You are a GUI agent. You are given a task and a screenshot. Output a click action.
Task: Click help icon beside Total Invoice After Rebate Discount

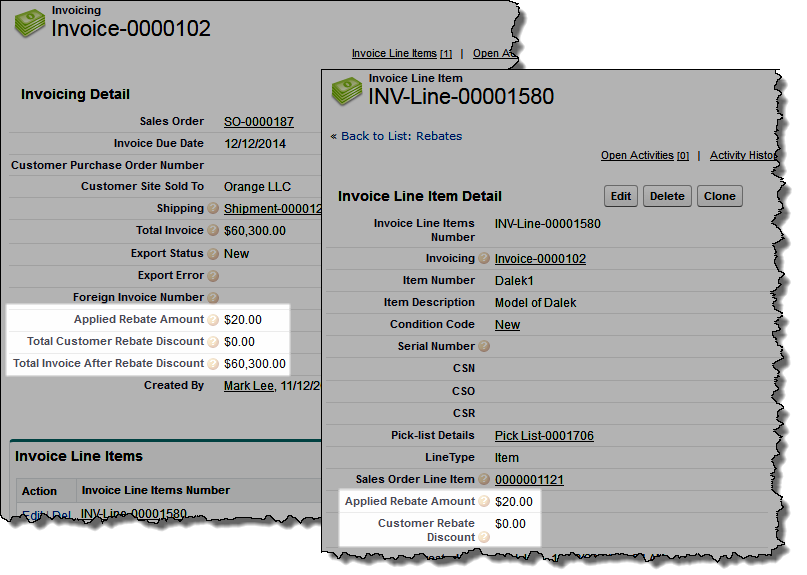tap(213, 364)
